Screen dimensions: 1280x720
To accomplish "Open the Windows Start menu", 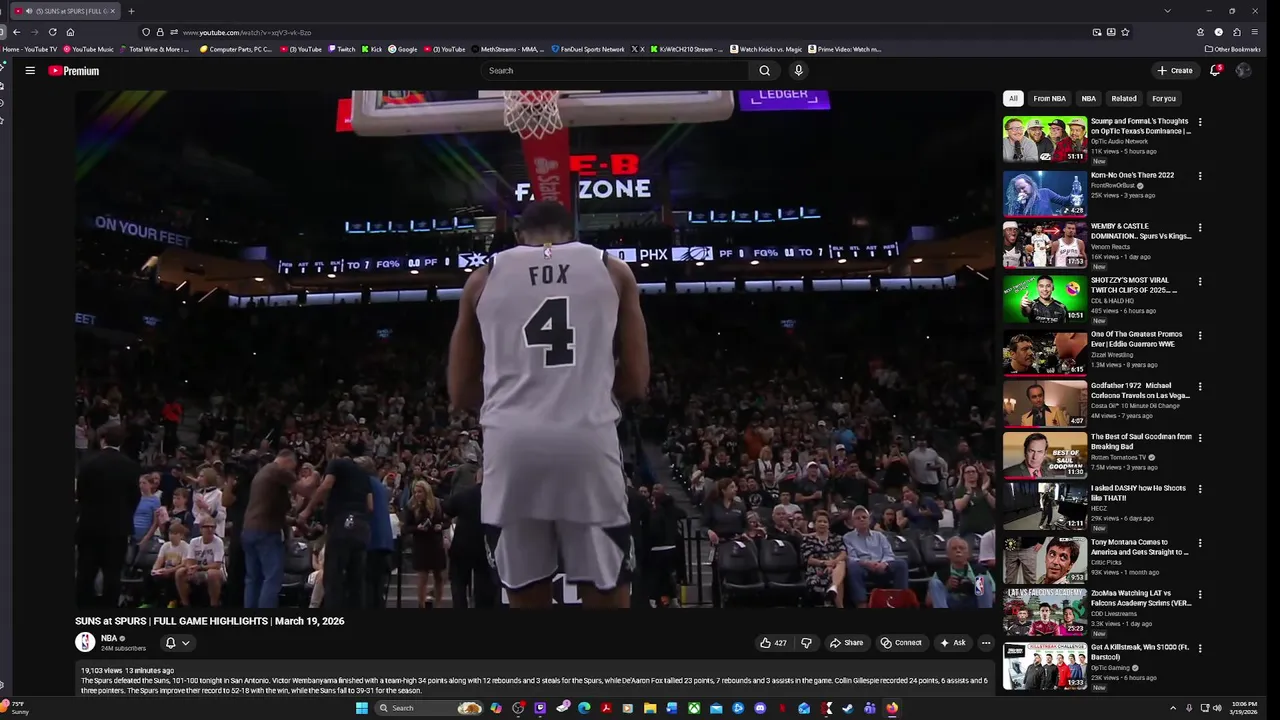I will 362,708.
